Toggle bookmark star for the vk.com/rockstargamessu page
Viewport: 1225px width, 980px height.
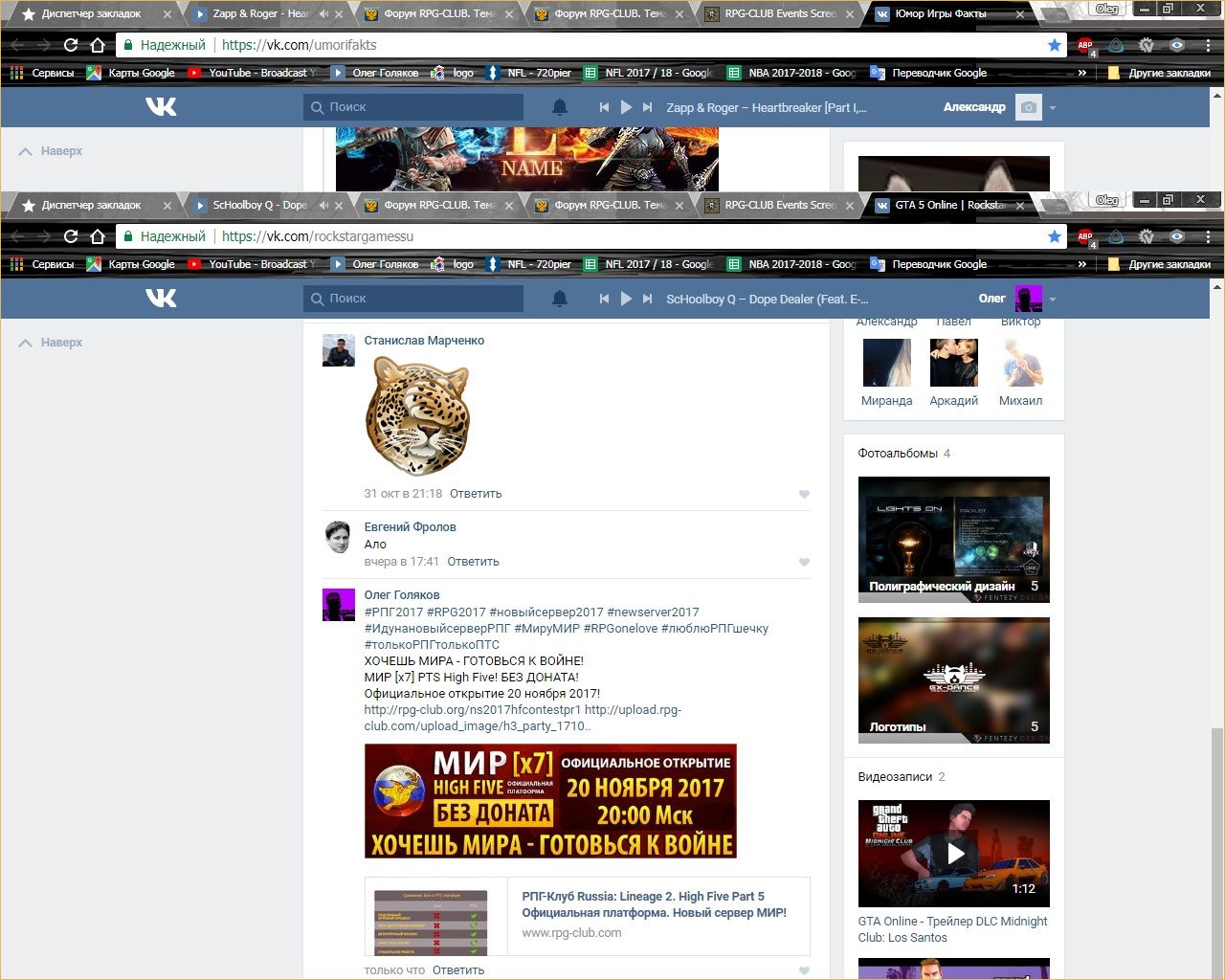tap(1054, 236)
